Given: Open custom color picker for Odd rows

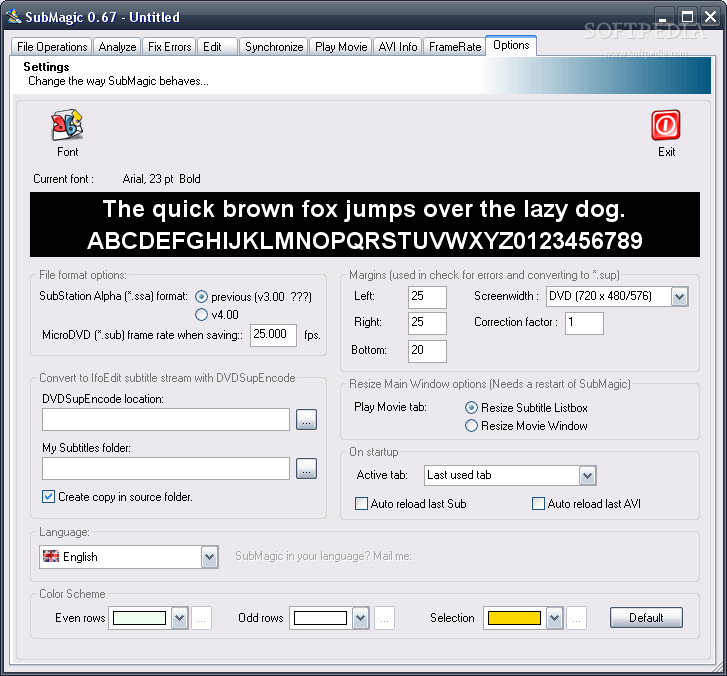Looking at the screenshot, I should coord(384,618).
